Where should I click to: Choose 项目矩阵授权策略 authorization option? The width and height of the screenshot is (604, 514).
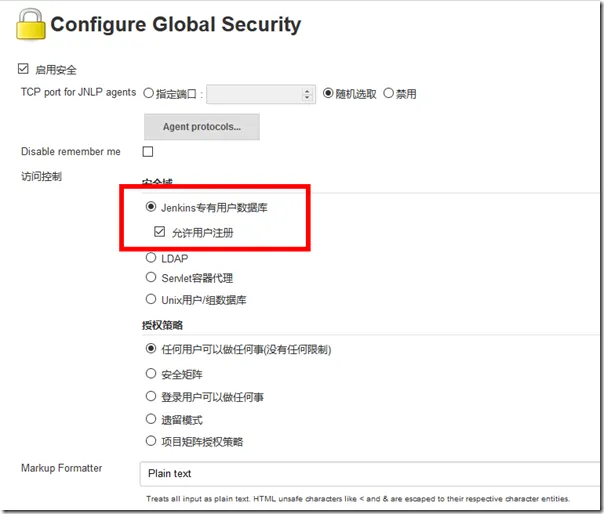[x=151, y=441]
